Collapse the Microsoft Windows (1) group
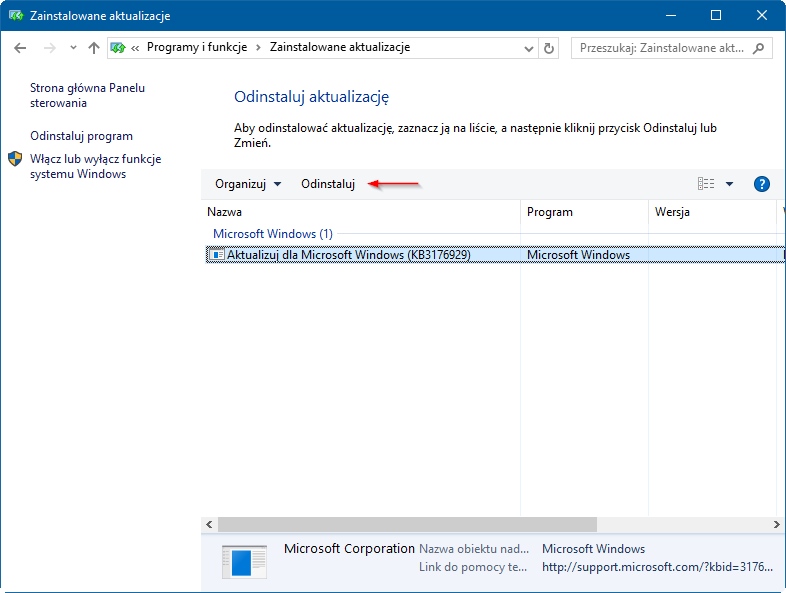 point(273,234)
